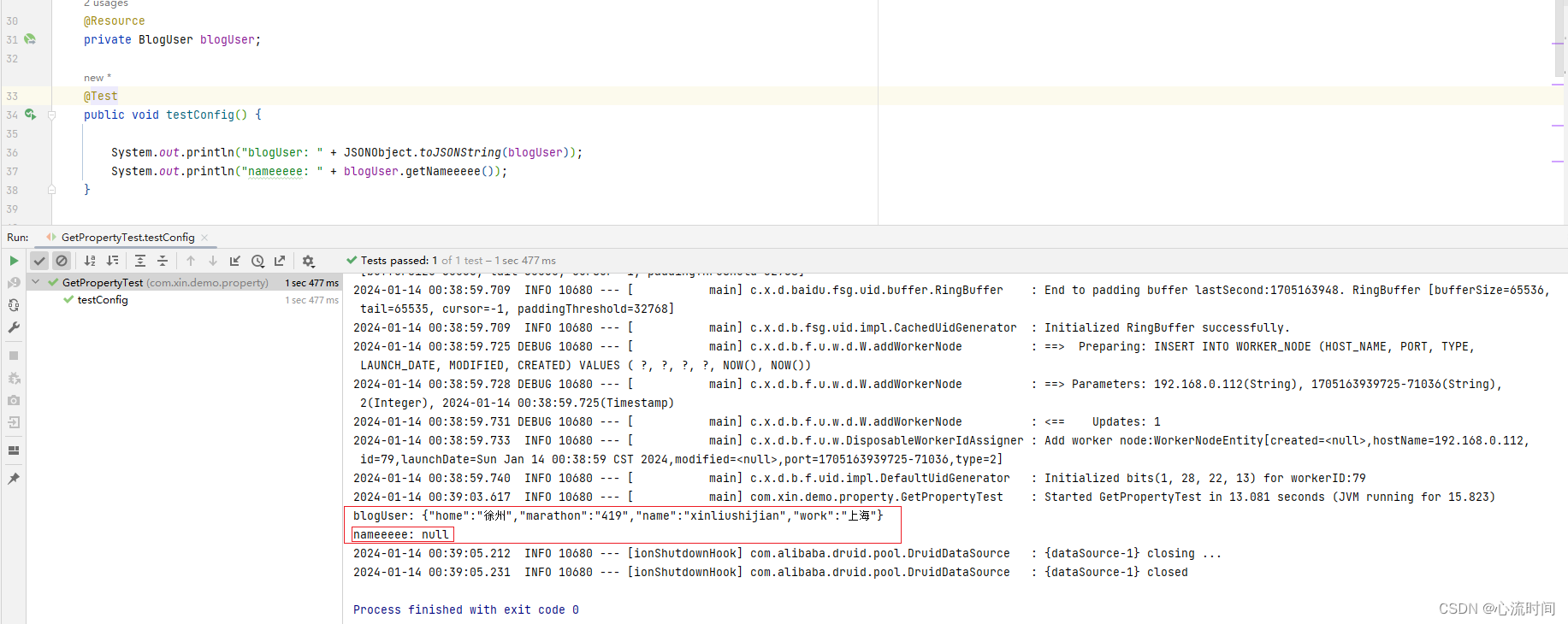Open test history clock dropdown

[257, 261]
